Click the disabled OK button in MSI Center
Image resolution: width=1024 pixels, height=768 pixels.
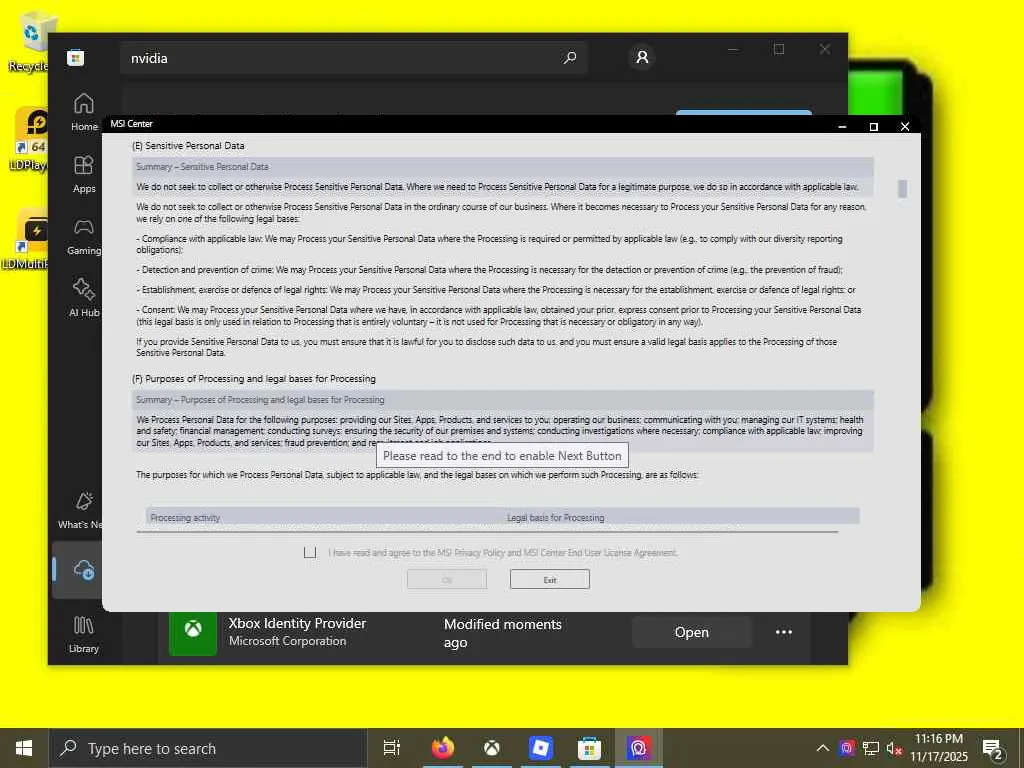[447, 579]
